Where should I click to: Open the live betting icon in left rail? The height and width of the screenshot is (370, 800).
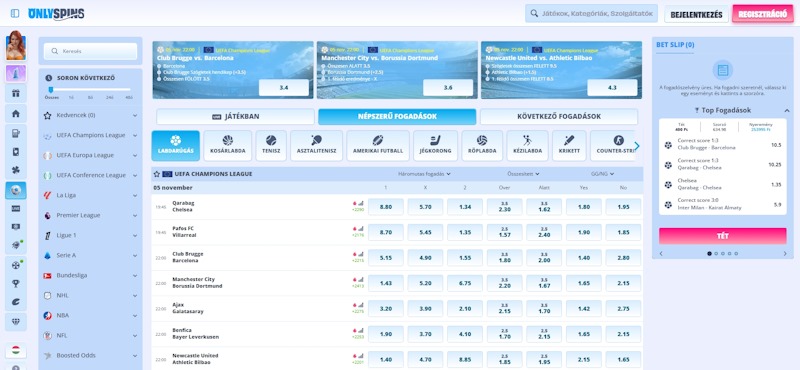tap(16, 209)
